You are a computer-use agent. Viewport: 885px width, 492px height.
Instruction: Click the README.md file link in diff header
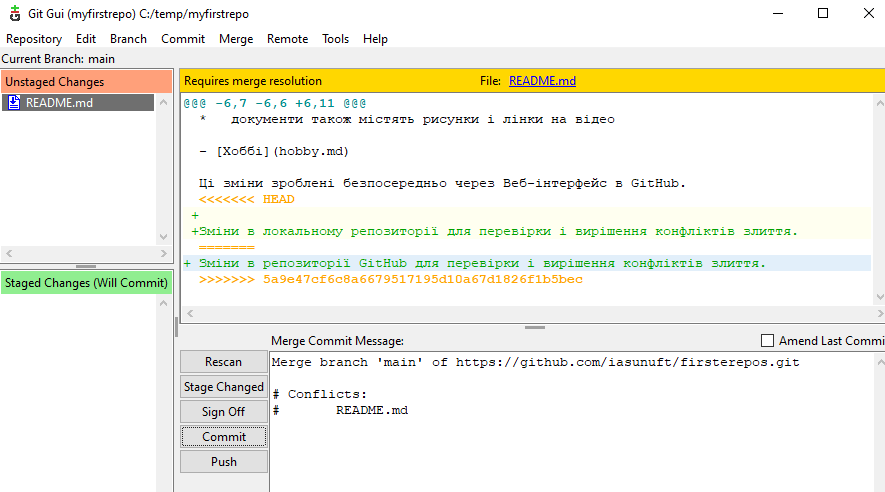click(x=542, y=81)
